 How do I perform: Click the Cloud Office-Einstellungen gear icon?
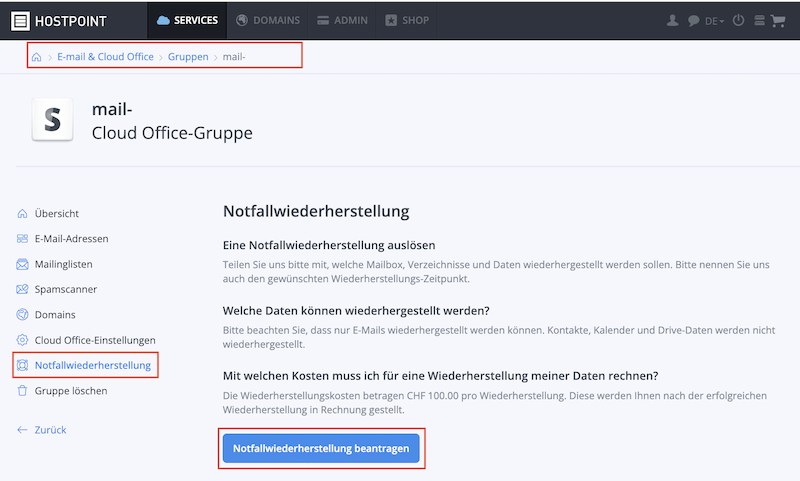click(x=22, y=340)
